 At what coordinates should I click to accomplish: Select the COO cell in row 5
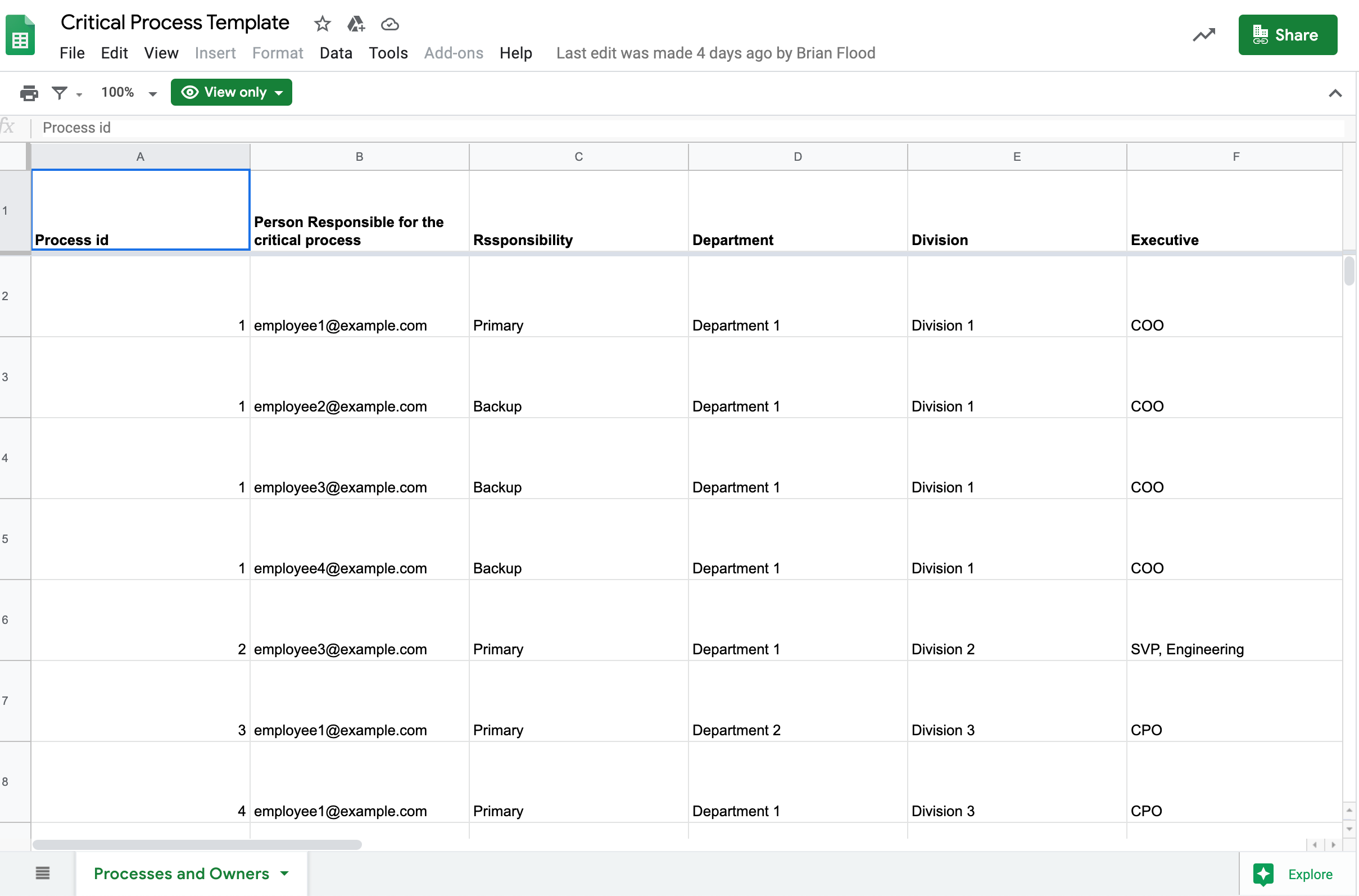pos(1235,540)
